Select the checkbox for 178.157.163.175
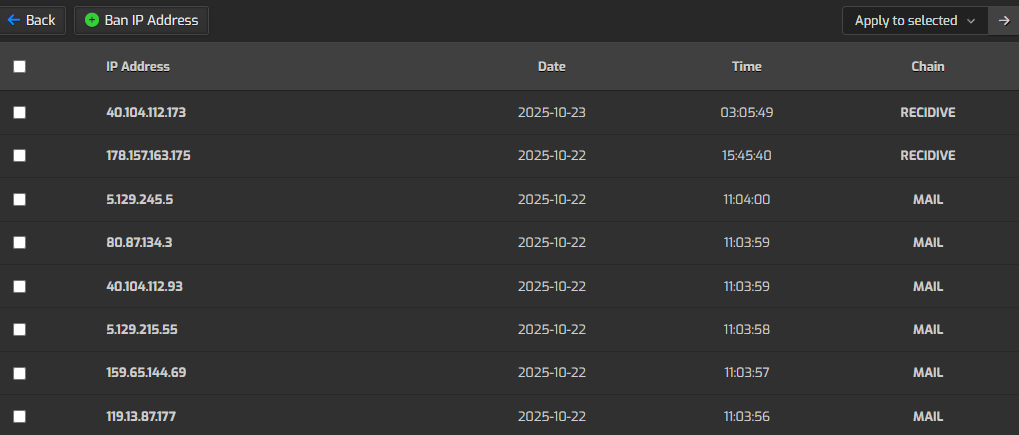Screen dimensions: 1019x435 [x=19, y=156]
